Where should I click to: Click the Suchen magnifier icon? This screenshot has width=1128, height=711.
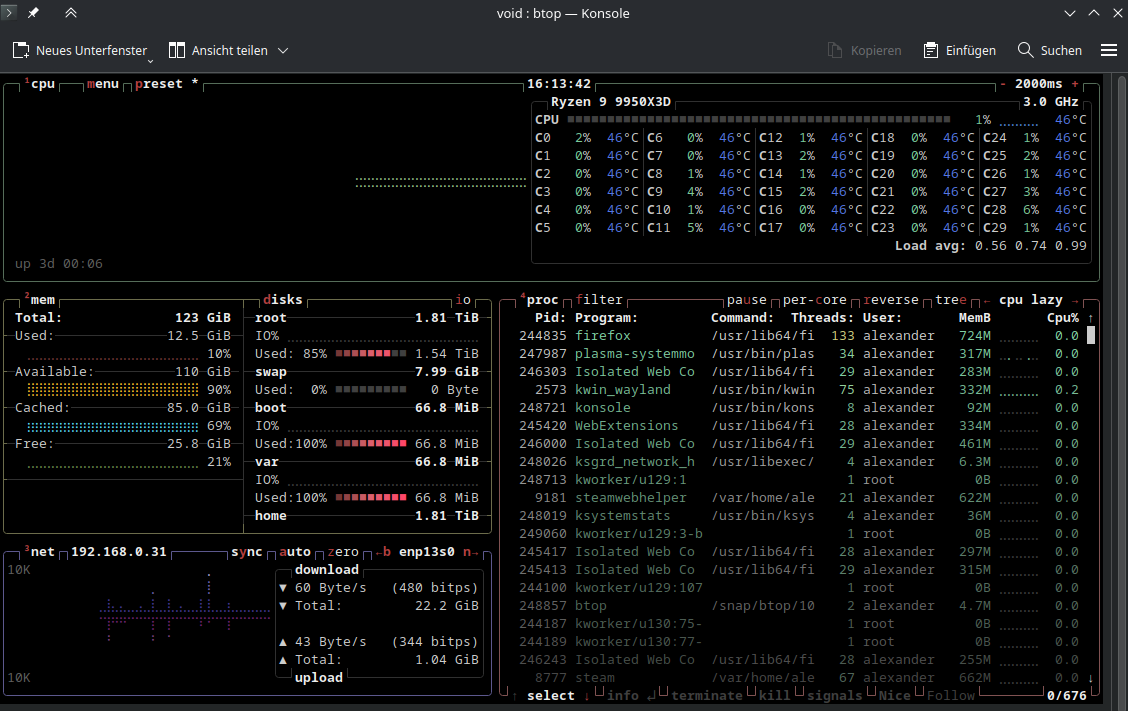coord(1025,50)
